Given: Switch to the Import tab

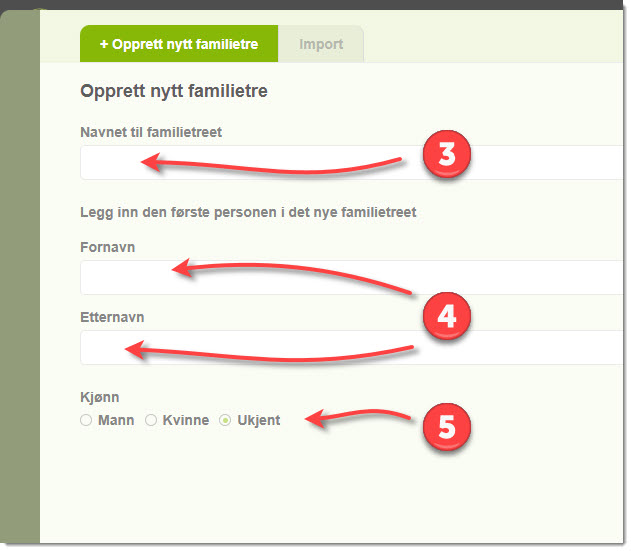Looking at the screenshot, I should pyautogui.click(x=321, y=45).
